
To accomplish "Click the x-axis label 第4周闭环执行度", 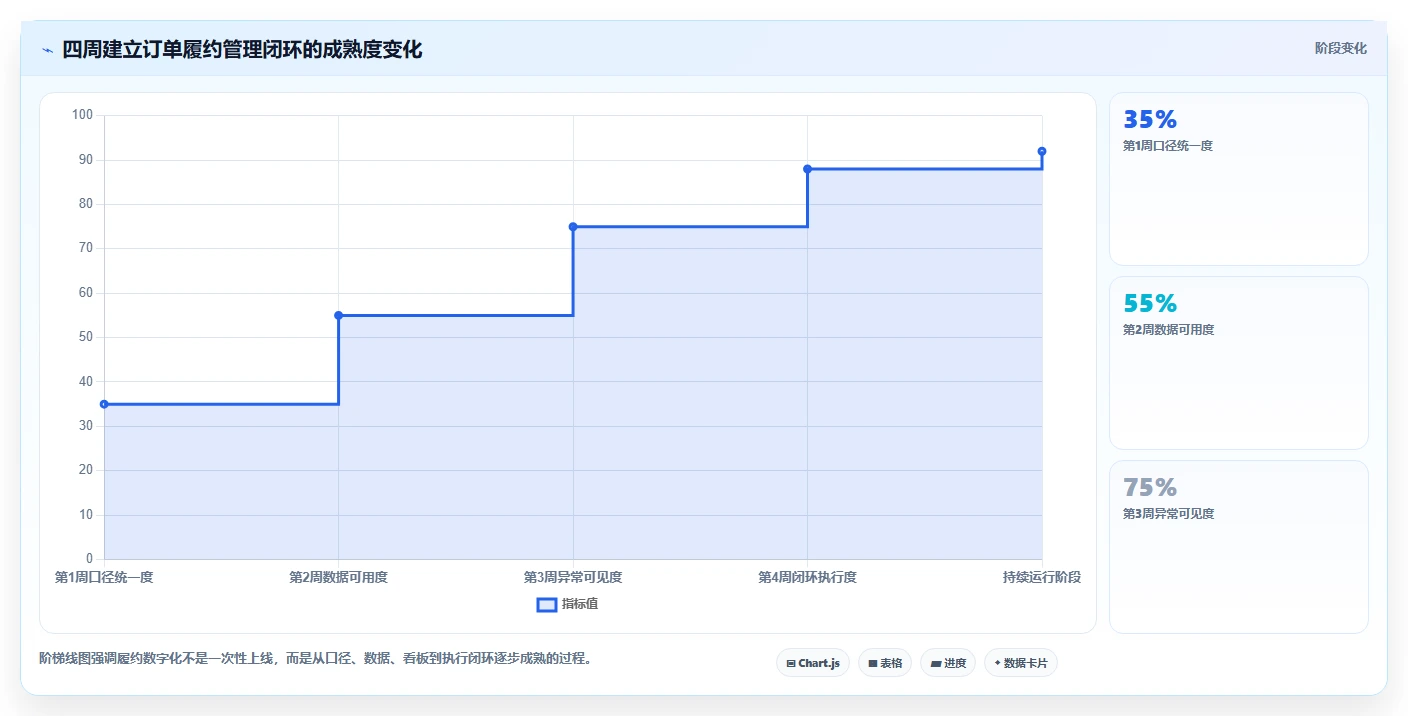I will [807, 577].
